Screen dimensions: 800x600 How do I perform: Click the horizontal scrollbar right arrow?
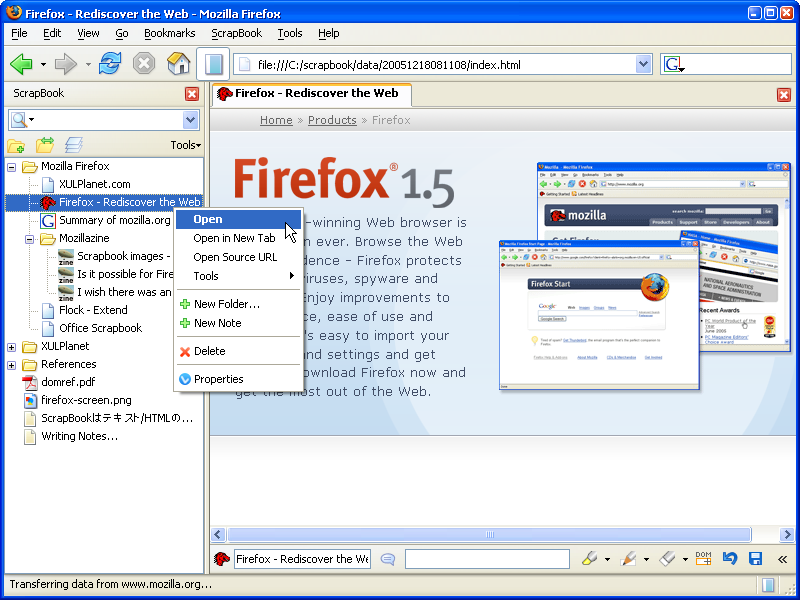[787, 535]
